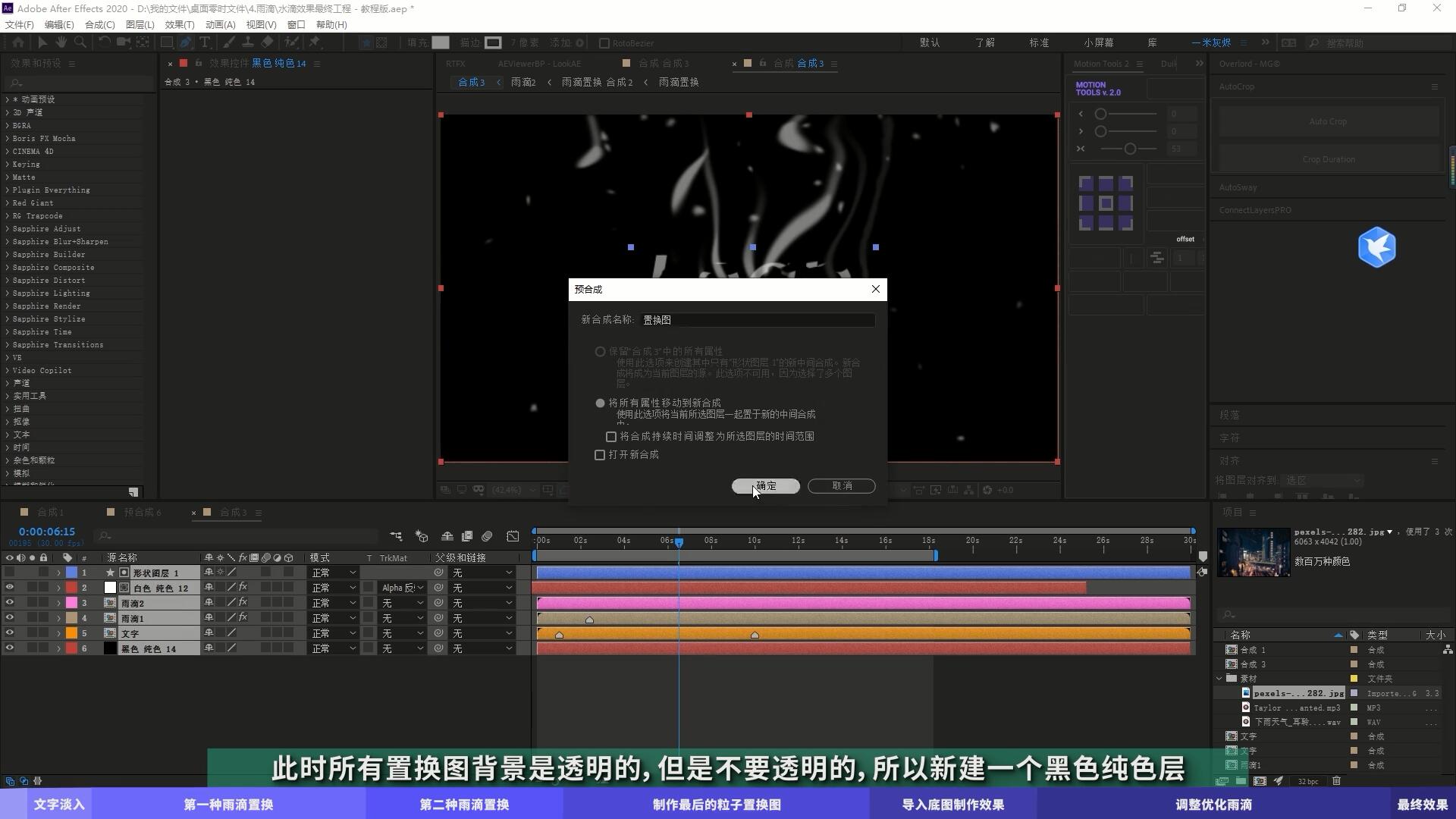This screenshot has width=1456, height=819.
Task: Click red label color of layer 2
Action: tap(71, 588)
